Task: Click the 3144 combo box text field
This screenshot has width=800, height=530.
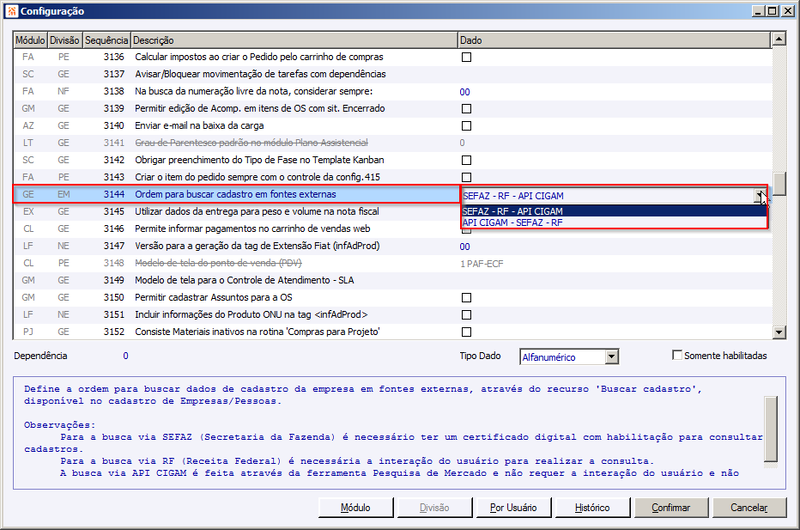Action: pos(607,196)
